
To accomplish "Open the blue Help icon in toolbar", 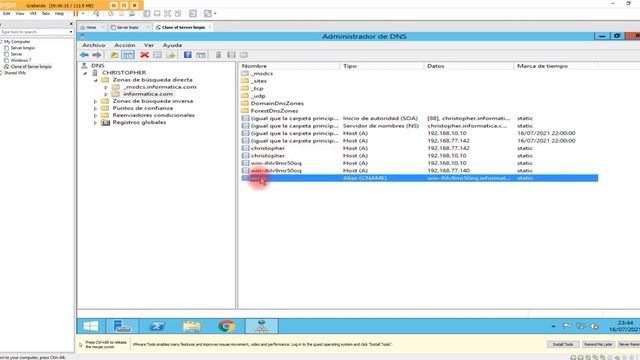I will coord(187,55).
